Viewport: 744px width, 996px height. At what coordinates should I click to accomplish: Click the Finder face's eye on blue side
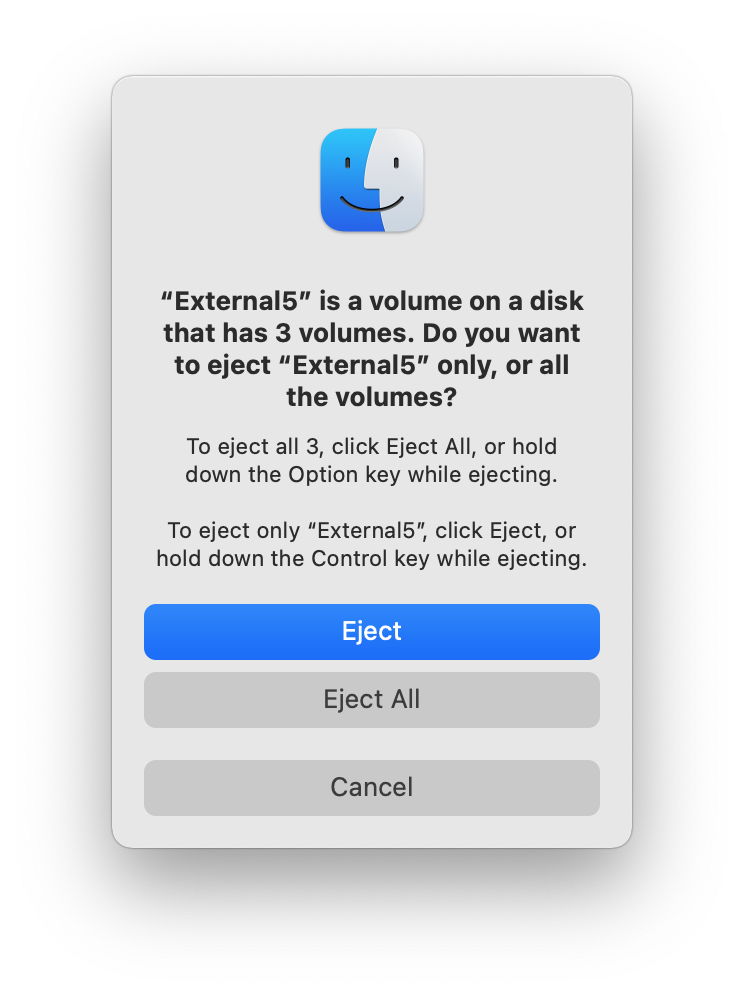[348, 163]
